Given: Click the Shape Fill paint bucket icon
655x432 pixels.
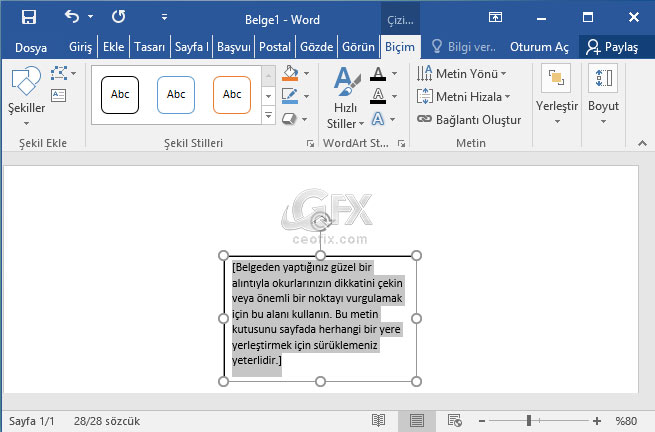Looking at the screenshot, I should point(290,74).
